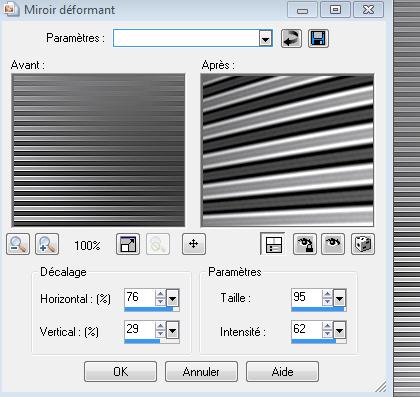420x397 pixels.
Task: Confirm the effect with the OK button
Action: [x=120, y=371]
